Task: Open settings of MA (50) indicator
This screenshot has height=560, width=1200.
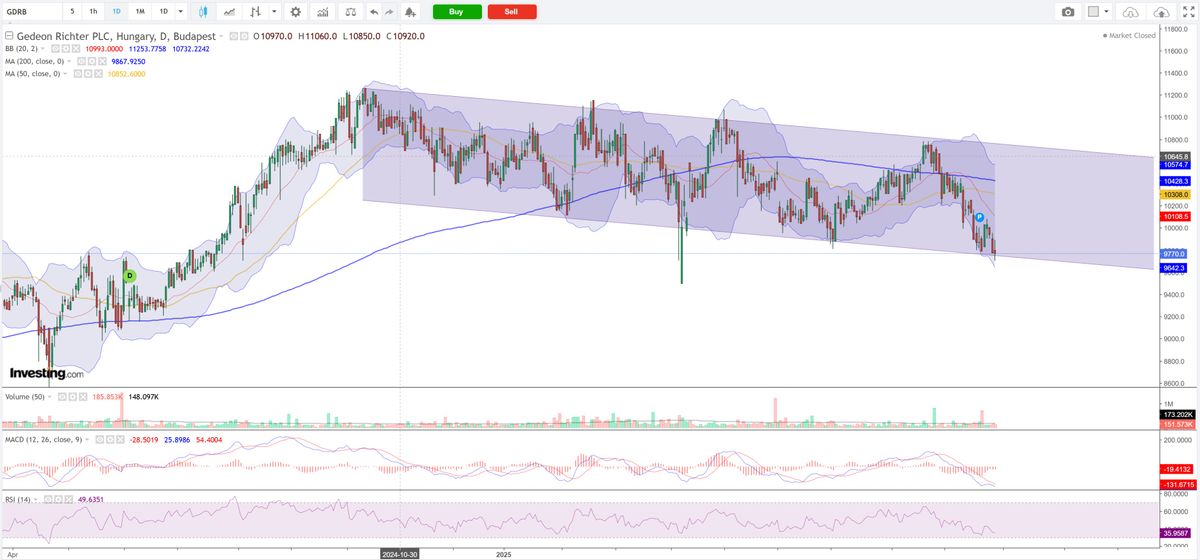Action: [89, 73]
